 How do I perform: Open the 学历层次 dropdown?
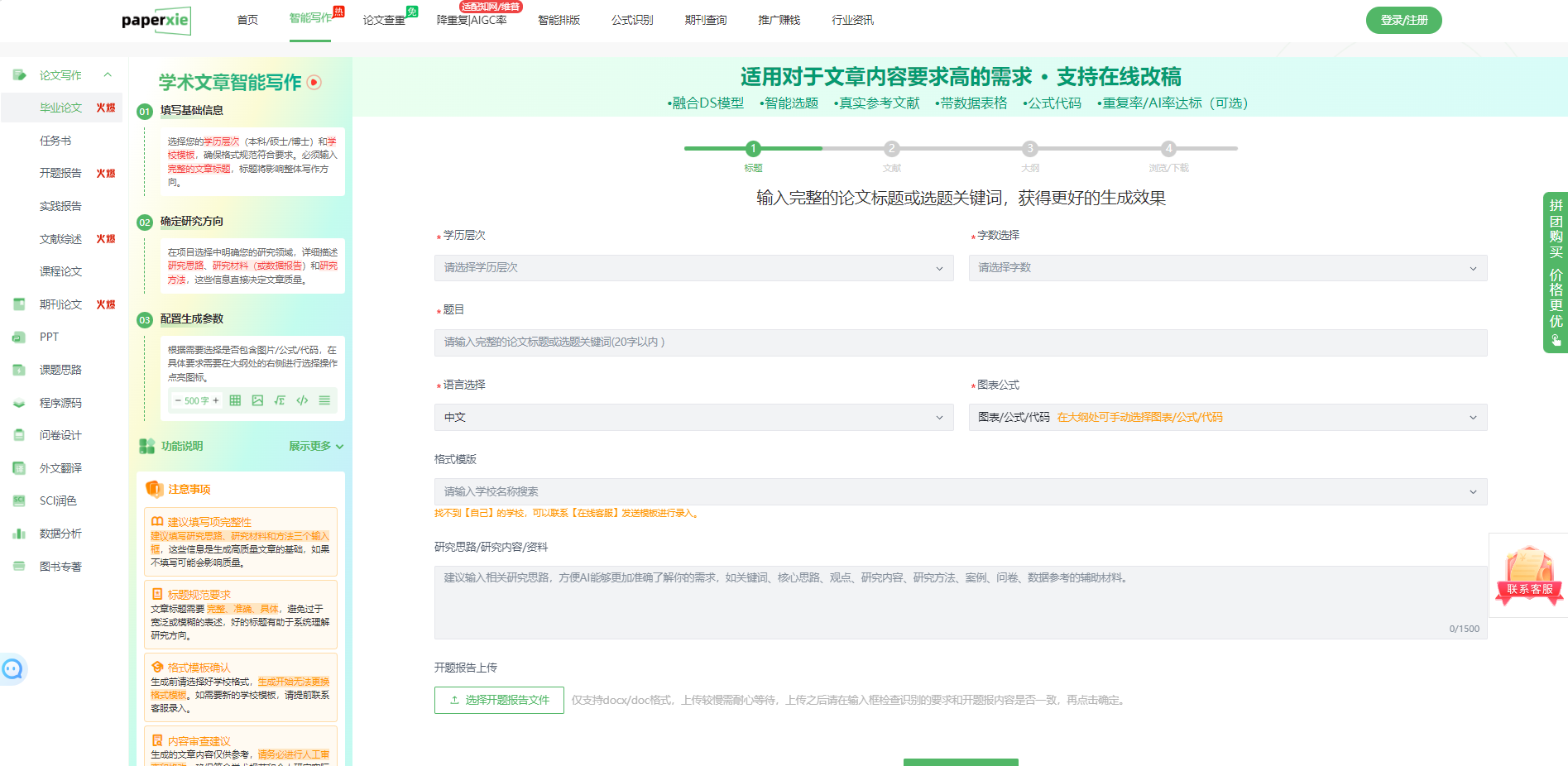pyautogui.click(x=693, y=268)
